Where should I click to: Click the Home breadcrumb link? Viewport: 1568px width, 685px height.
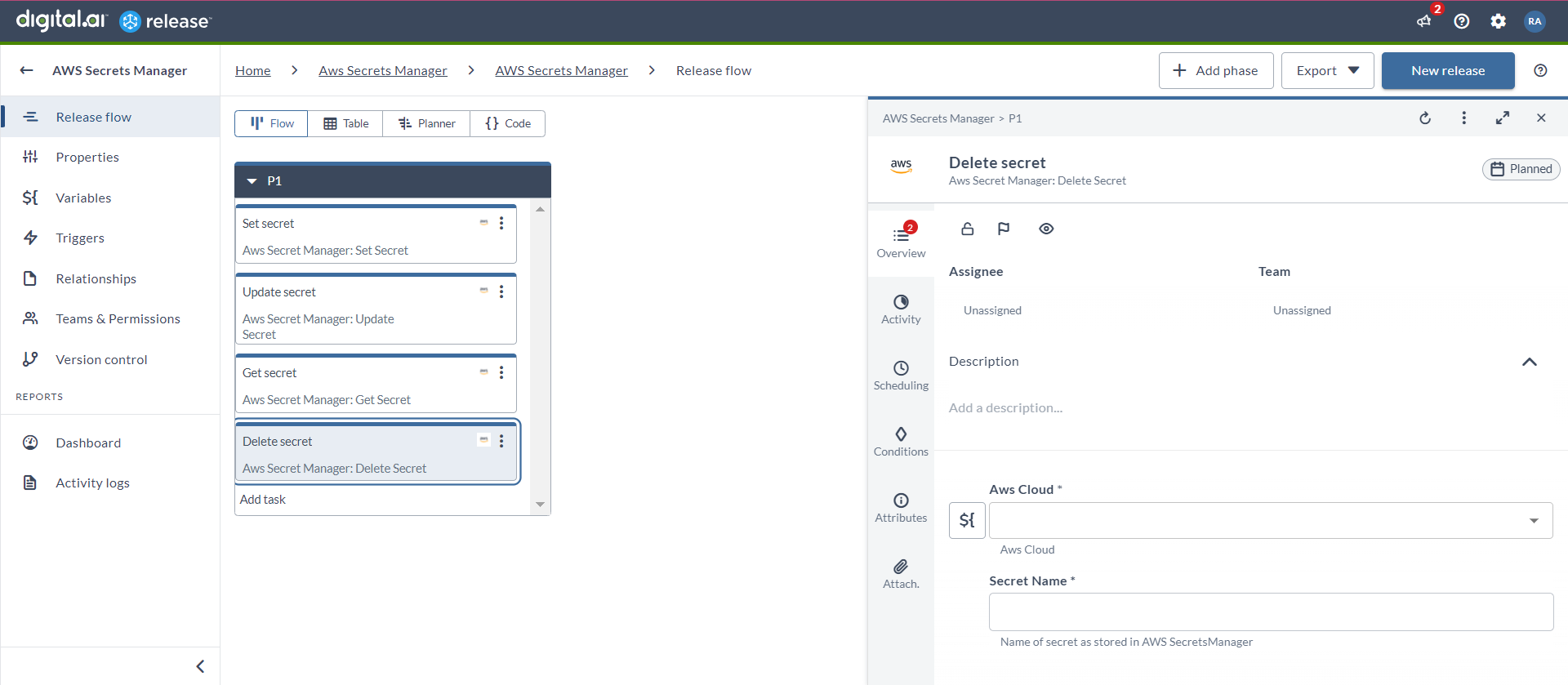(x=252, y=71)
